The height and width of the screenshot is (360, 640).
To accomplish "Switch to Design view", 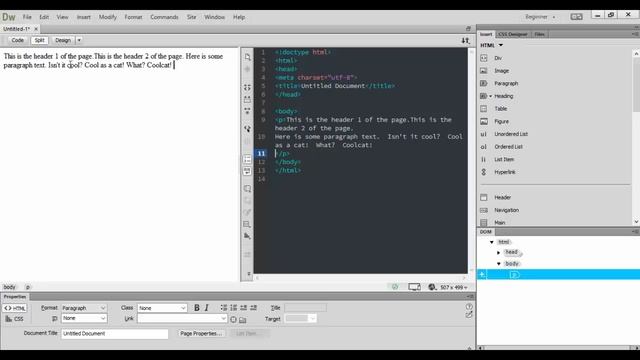I will pos(63,40).
